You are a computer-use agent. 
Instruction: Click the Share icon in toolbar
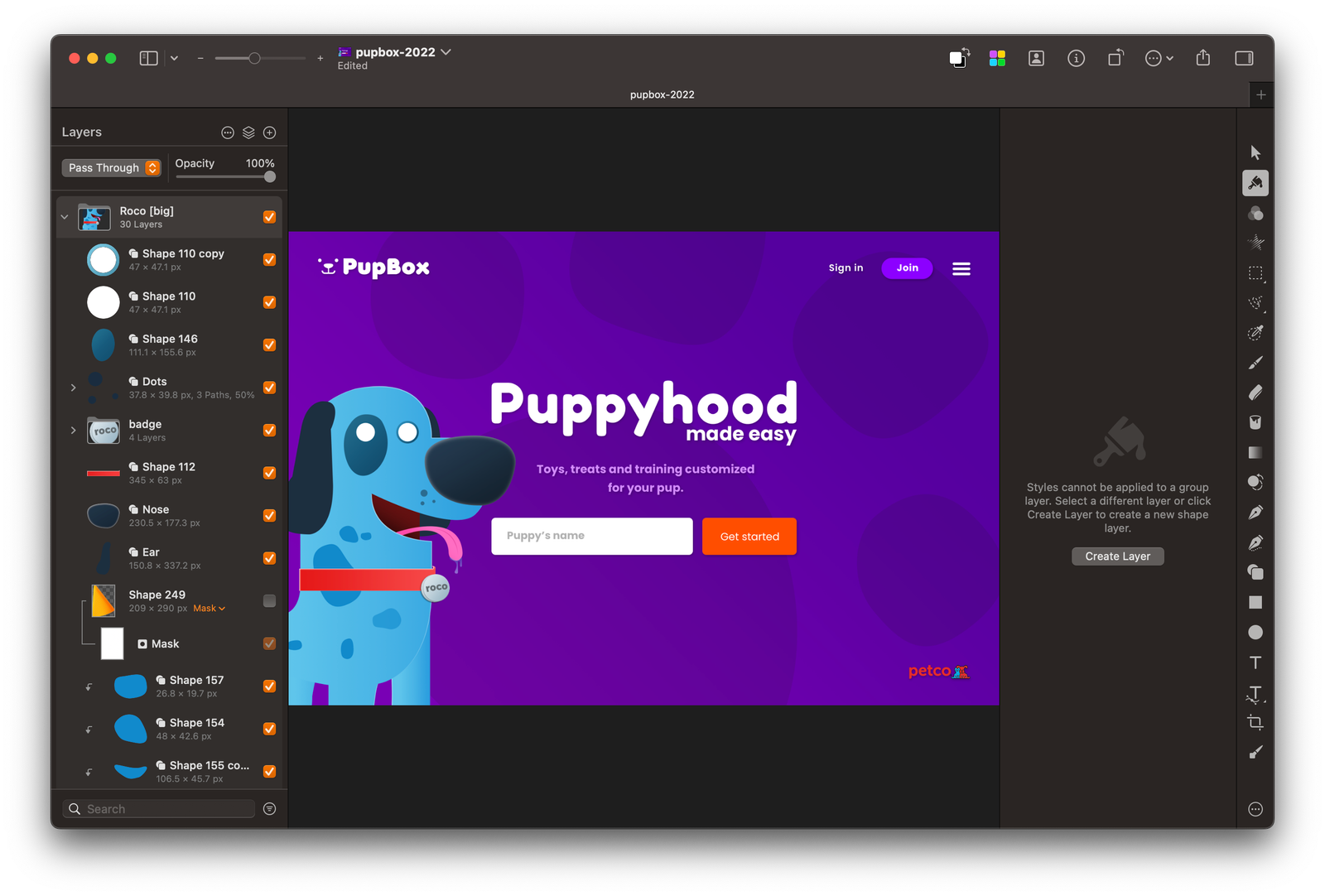pos(1203,58)
